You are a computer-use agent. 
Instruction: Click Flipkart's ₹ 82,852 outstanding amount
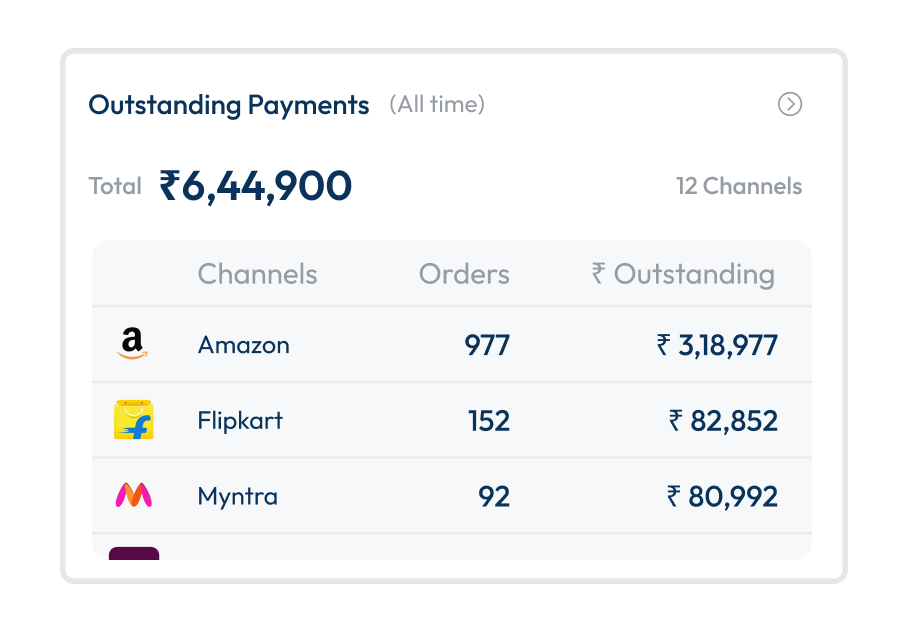tap(723, 420)
